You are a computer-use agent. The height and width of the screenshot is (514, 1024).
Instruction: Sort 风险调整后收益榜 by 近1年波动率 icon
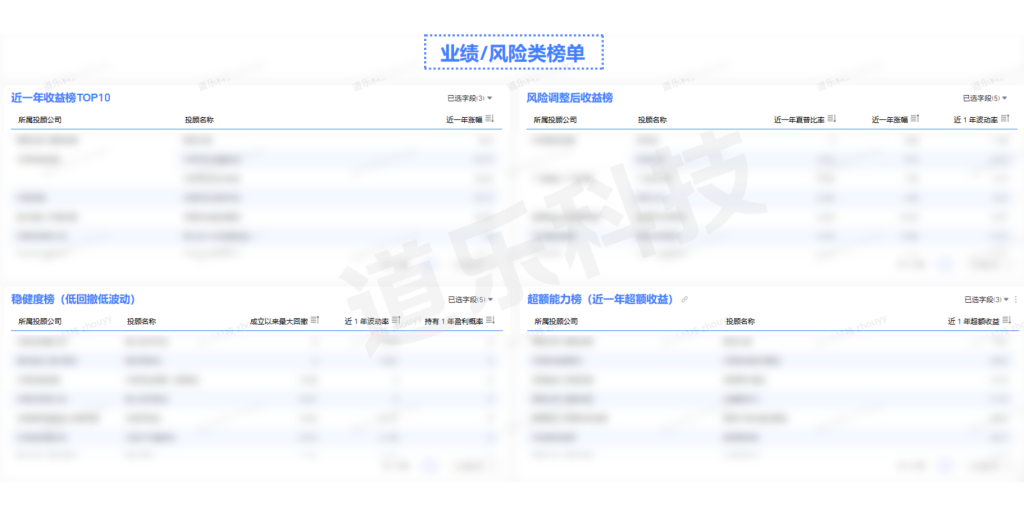click(1005, 119)
